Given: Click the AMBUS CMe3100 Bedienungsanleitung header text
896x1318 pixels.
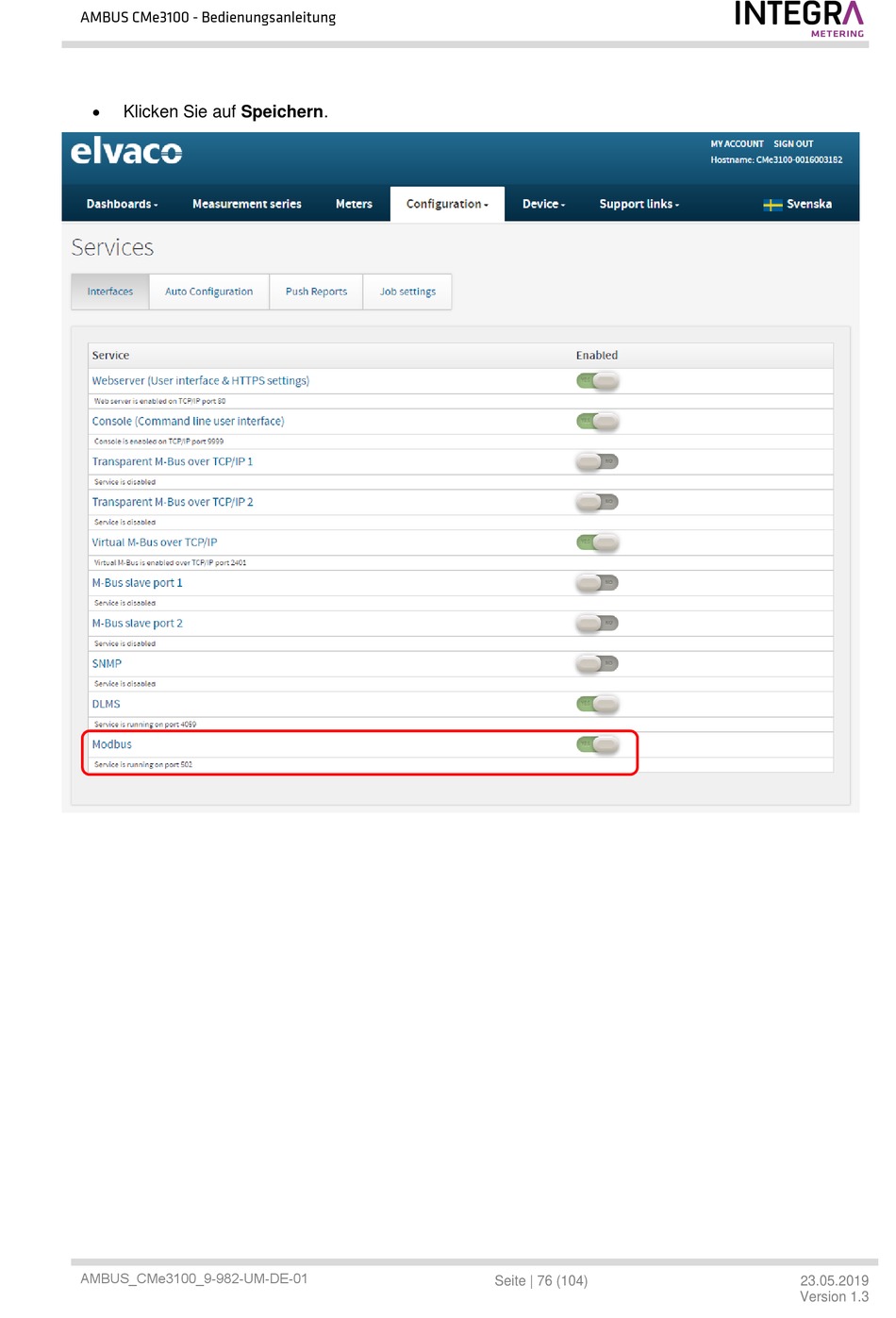Looking at the screenshot, I should [x=207, y=17].
